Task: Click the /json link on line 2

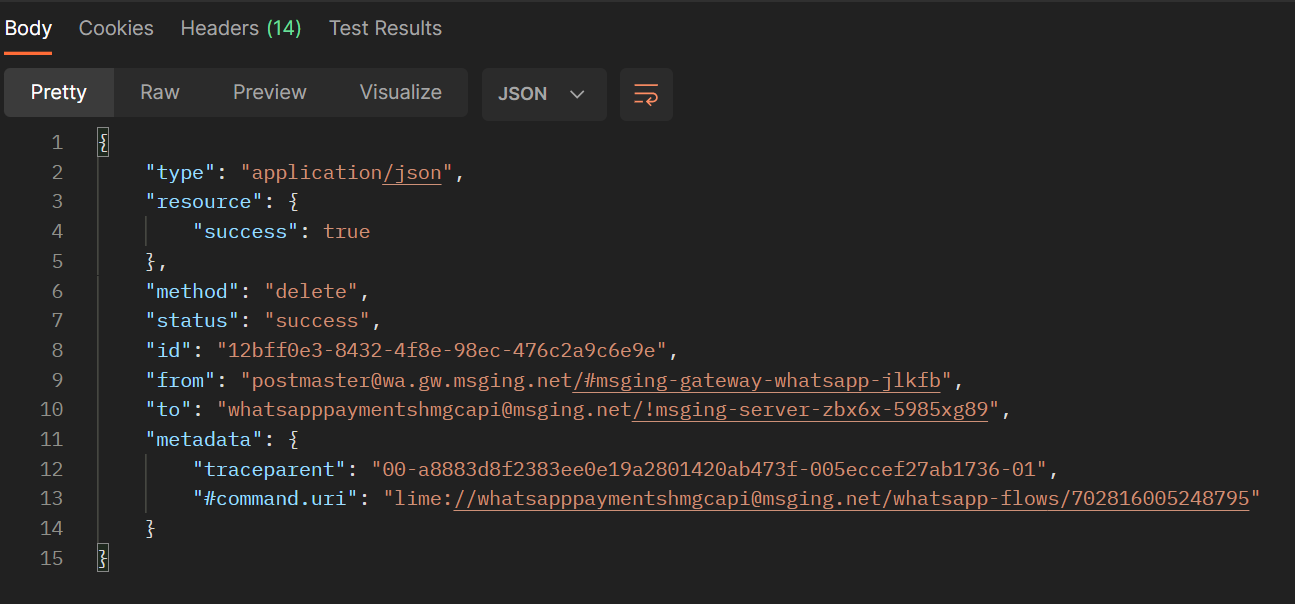Action: point(412,172)
